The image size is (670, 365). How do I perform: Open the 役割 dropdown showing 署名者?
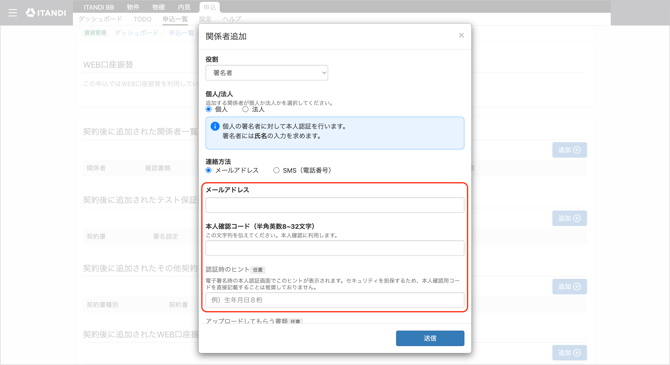[267, 73]
